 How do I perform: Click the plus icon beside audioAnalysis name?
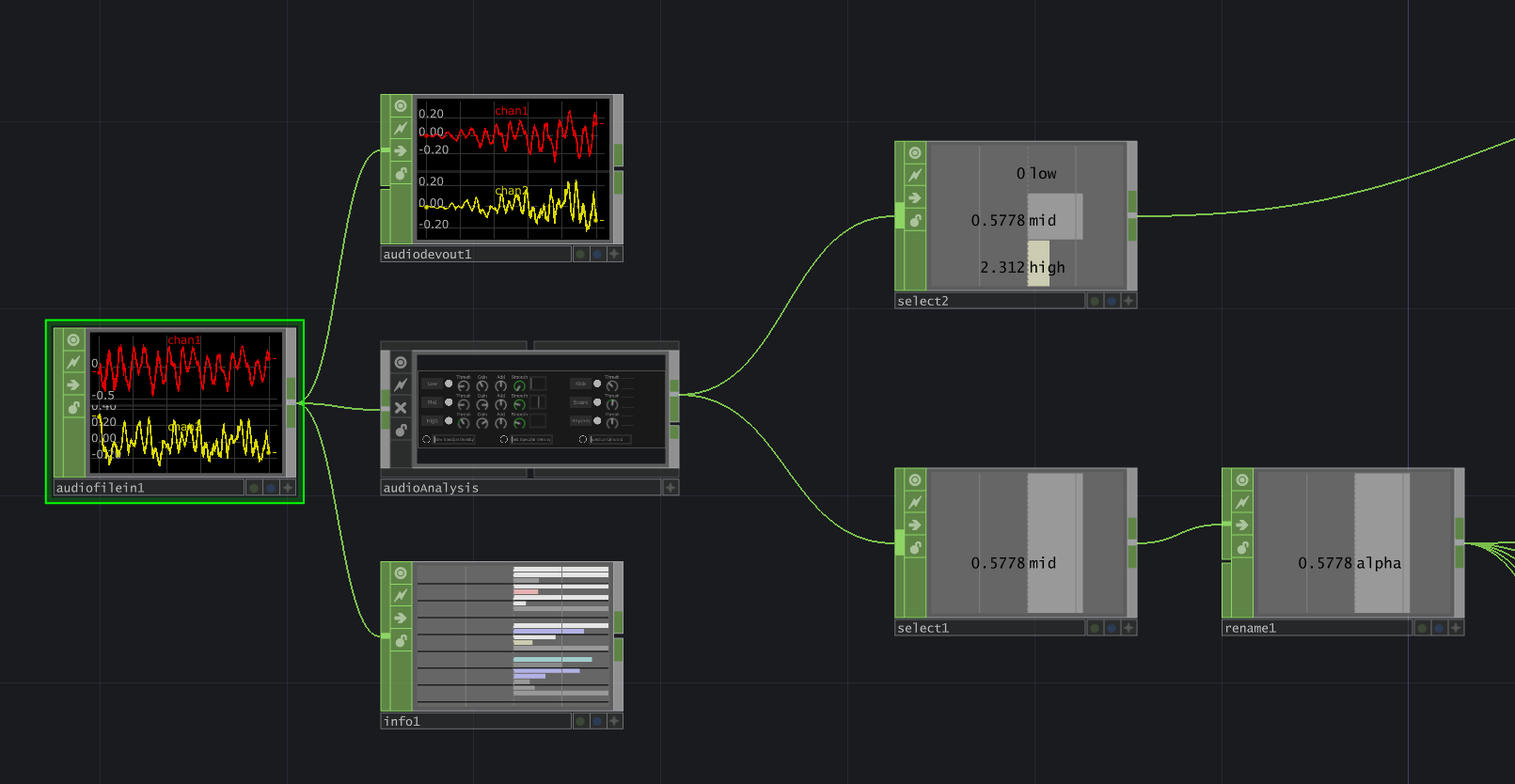click(671, 488)
